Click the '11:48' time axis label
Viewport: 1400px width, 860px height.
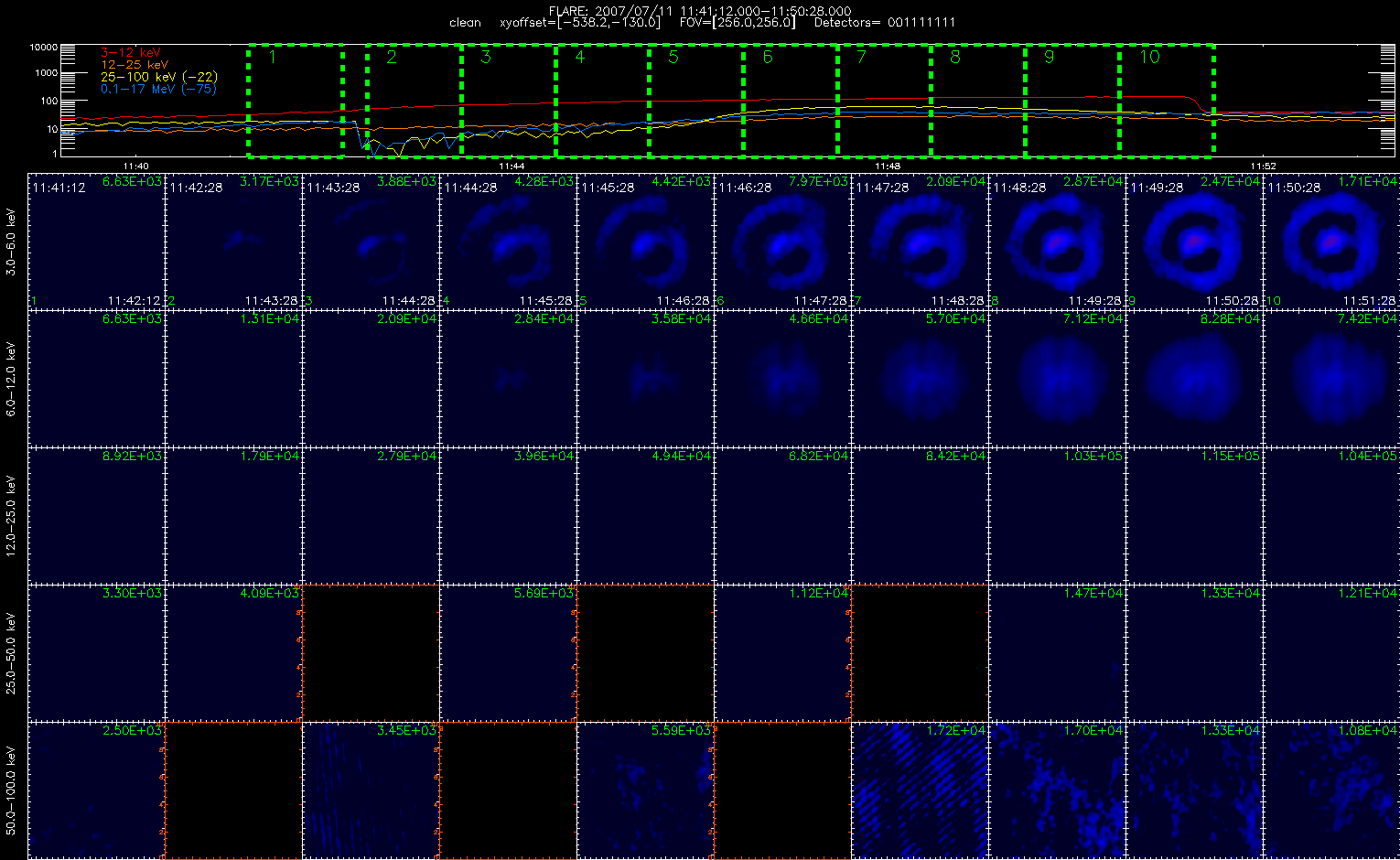(x=887, y=166)
